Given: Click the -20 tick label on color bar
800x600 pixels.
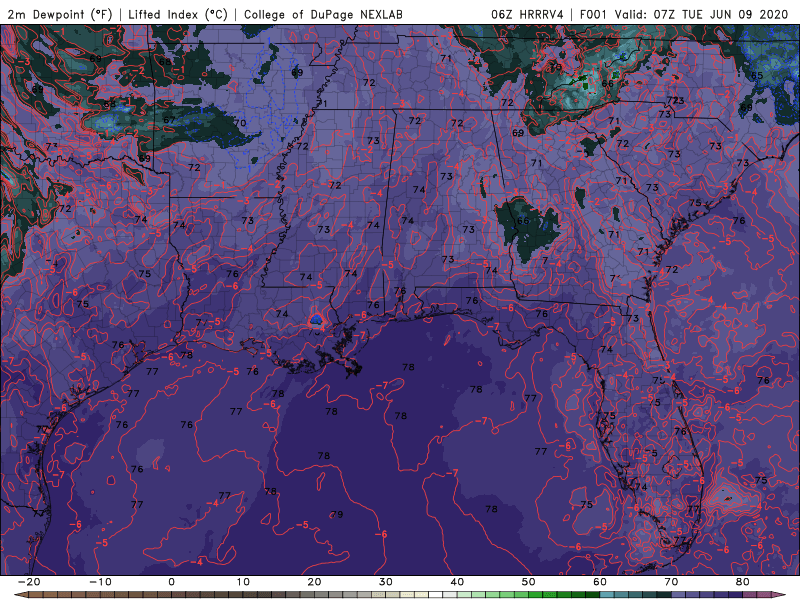Looking at the screenshot, I should (x=29, y=582).
